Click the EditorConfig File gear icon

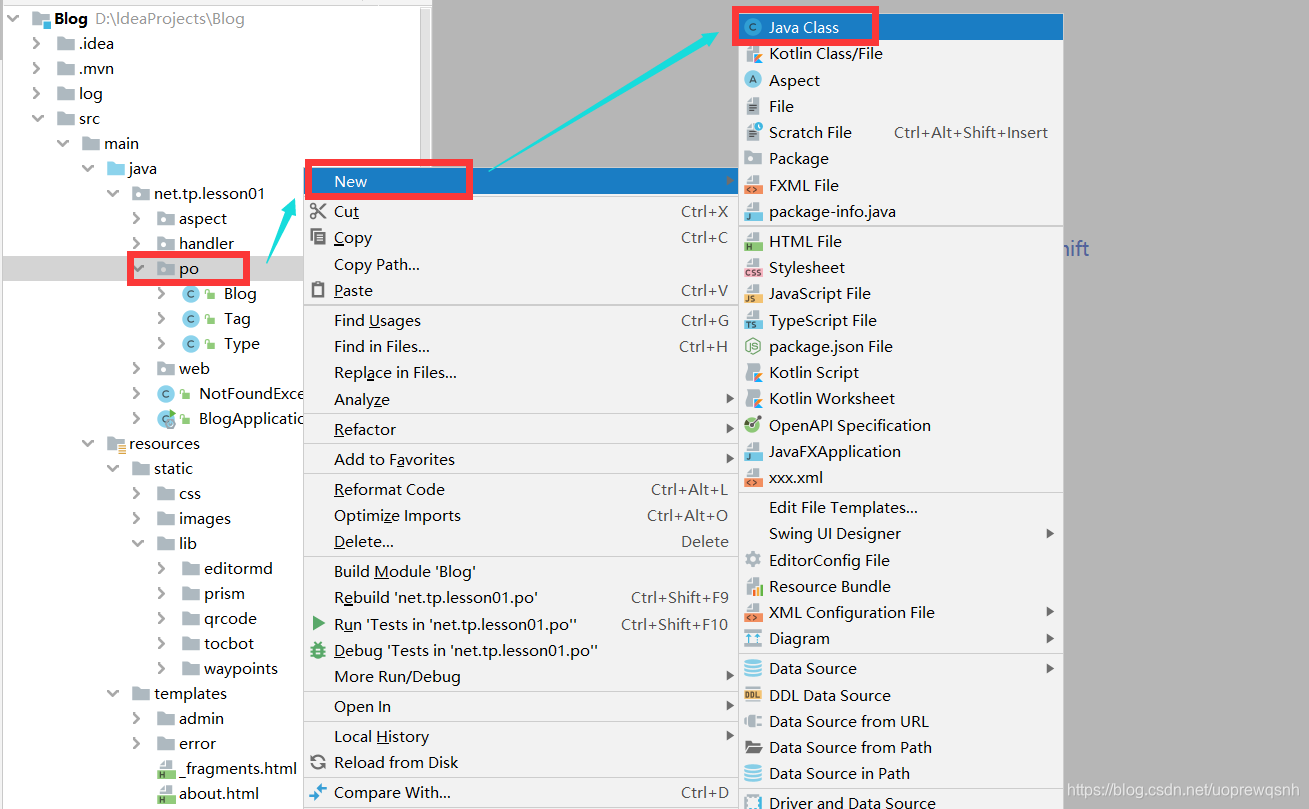point(753,560)
